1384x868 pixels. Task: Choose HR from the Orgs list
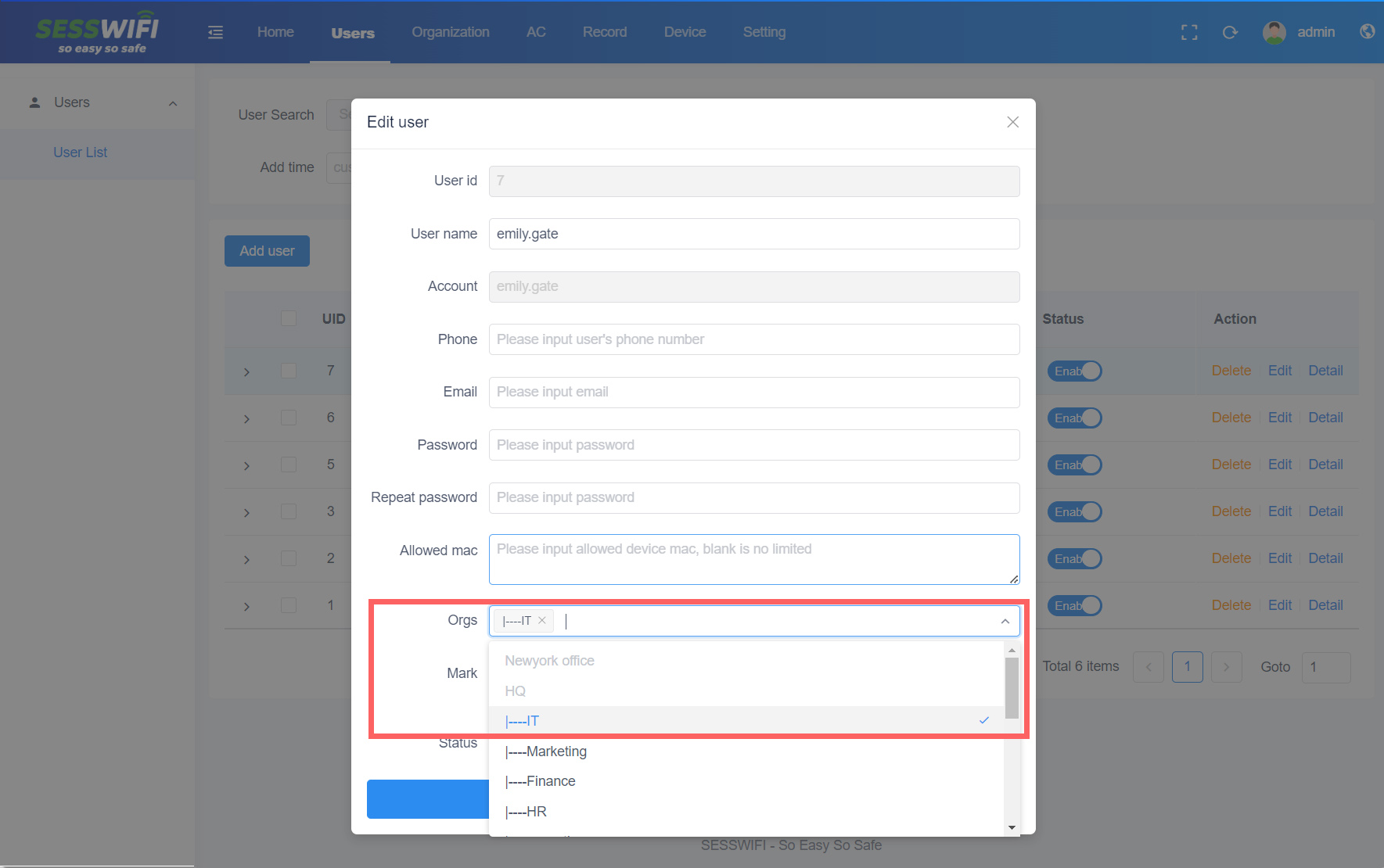pos(746,812)
